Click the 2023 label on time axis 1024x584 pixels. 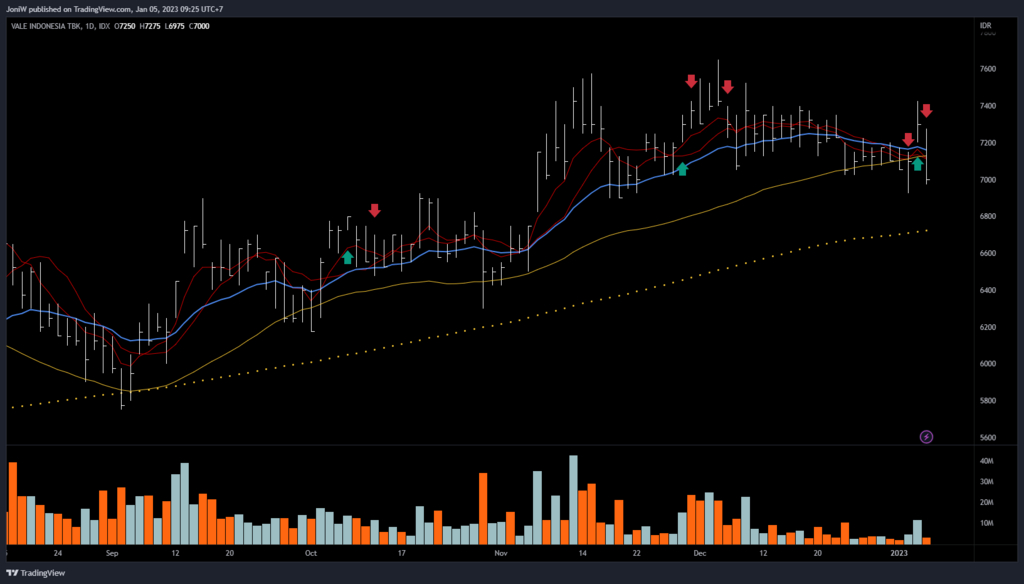pyautogui.click(x=899, y=552)
